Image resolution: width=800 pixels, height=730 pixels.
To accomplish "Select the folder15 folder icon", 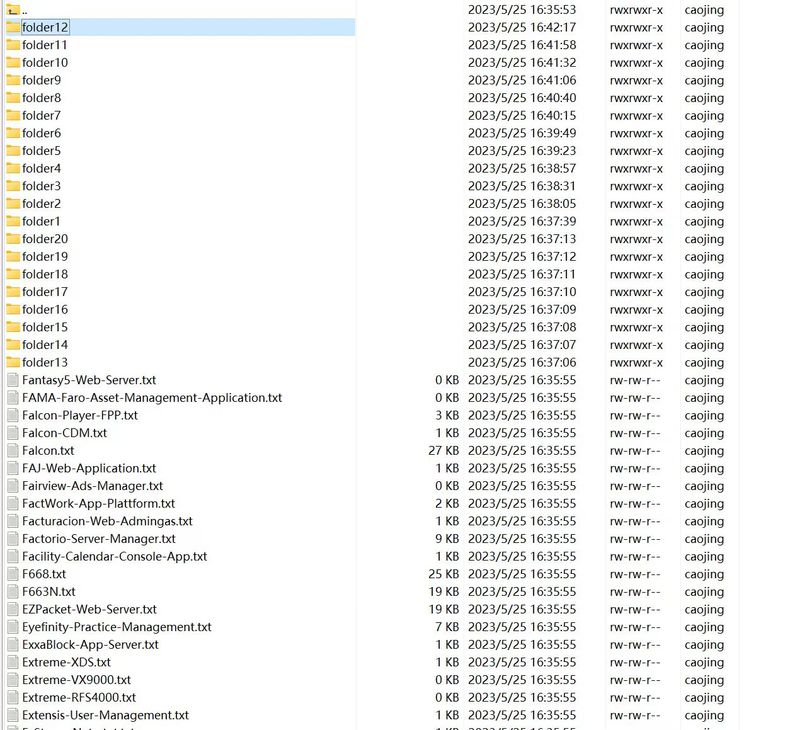I will coord(13,327).
